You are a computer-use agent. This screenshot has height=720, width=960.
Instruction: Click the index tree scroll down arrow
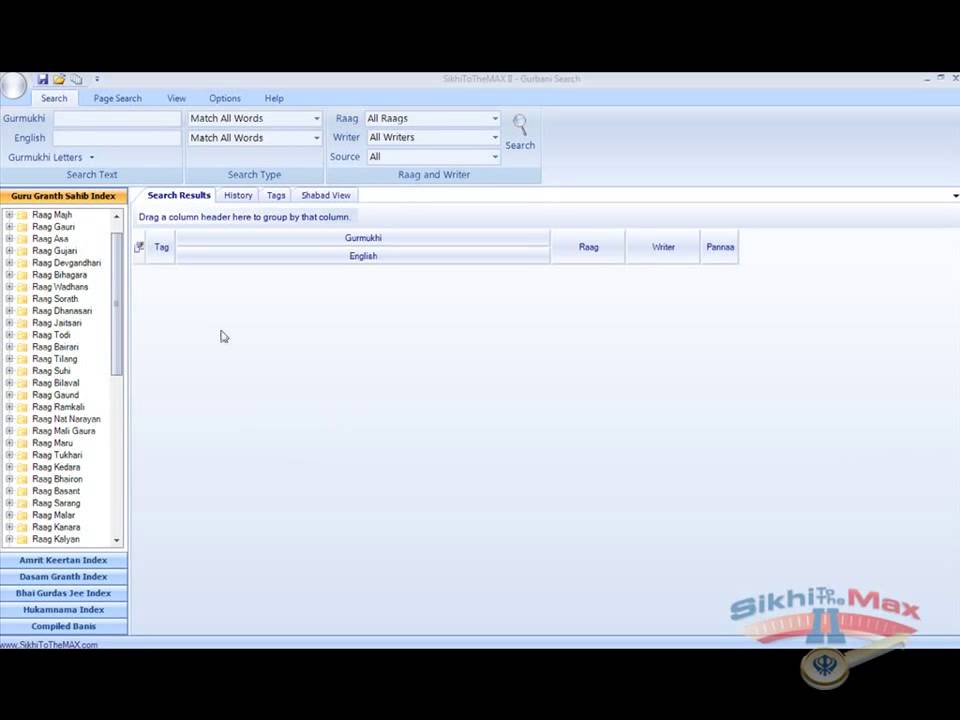point(116,540)
